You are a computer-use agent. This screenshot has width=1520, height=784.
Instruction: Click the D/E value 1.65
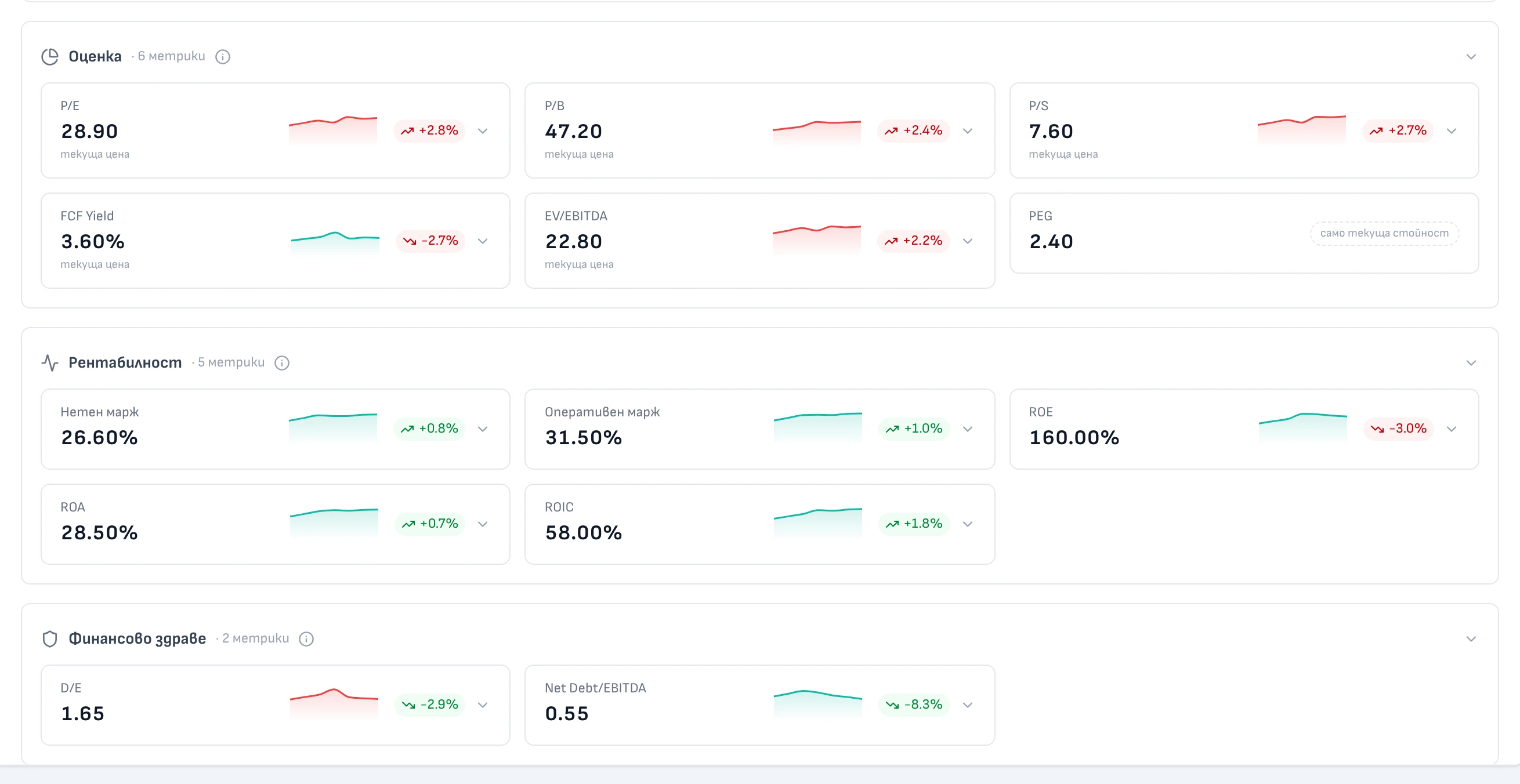(x=82, y=714)
